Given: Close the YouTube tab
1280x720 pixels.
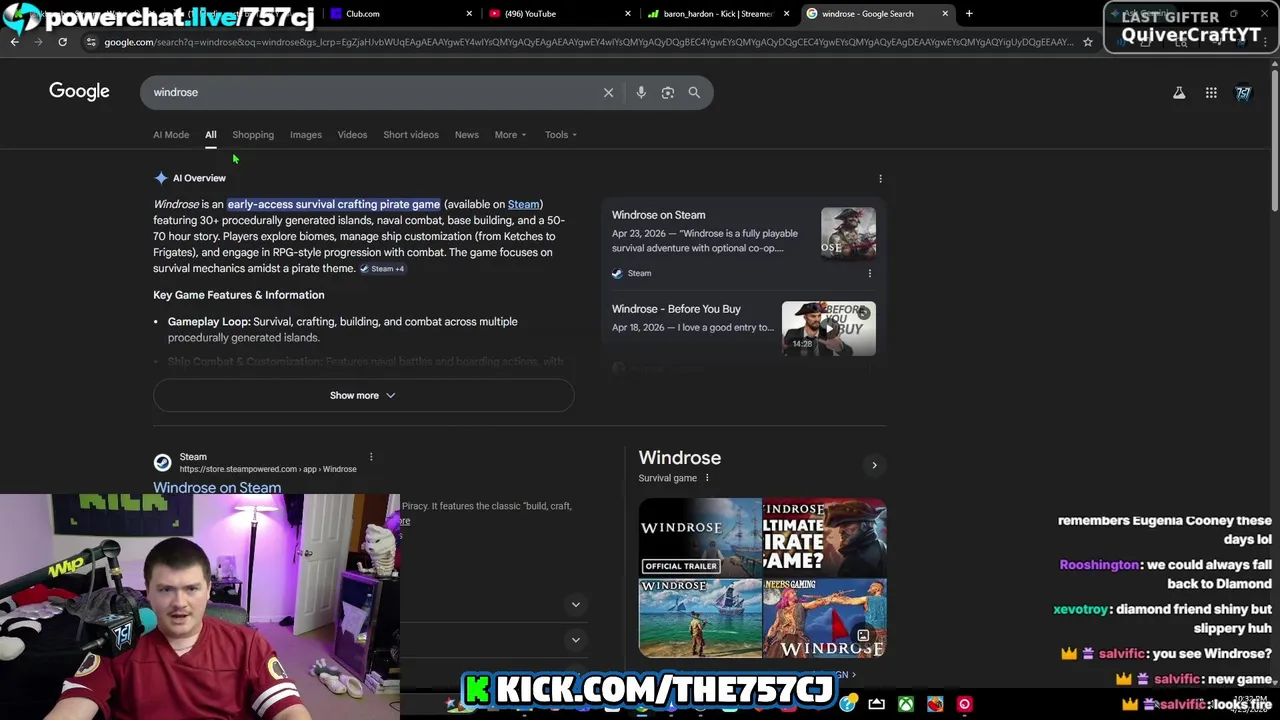Looking at the screenshot, I should 628,14.
